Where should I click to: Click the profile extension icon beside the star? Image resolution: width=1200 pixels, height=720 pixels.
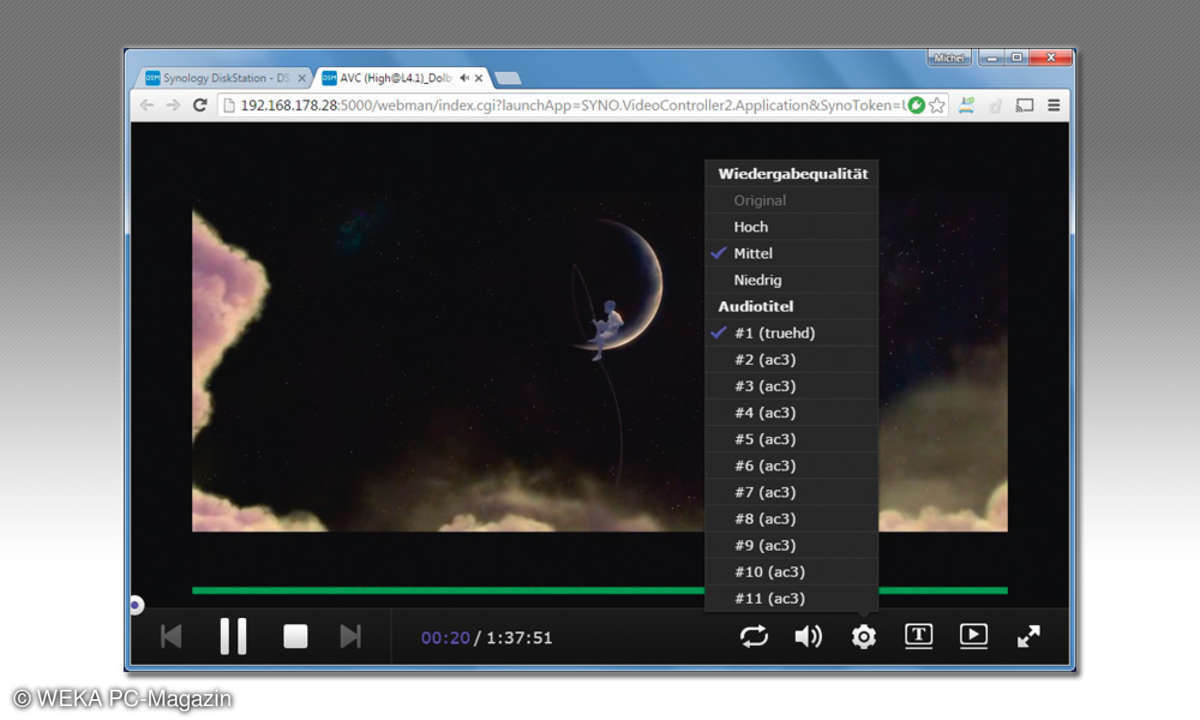click(x=965, y=105)
